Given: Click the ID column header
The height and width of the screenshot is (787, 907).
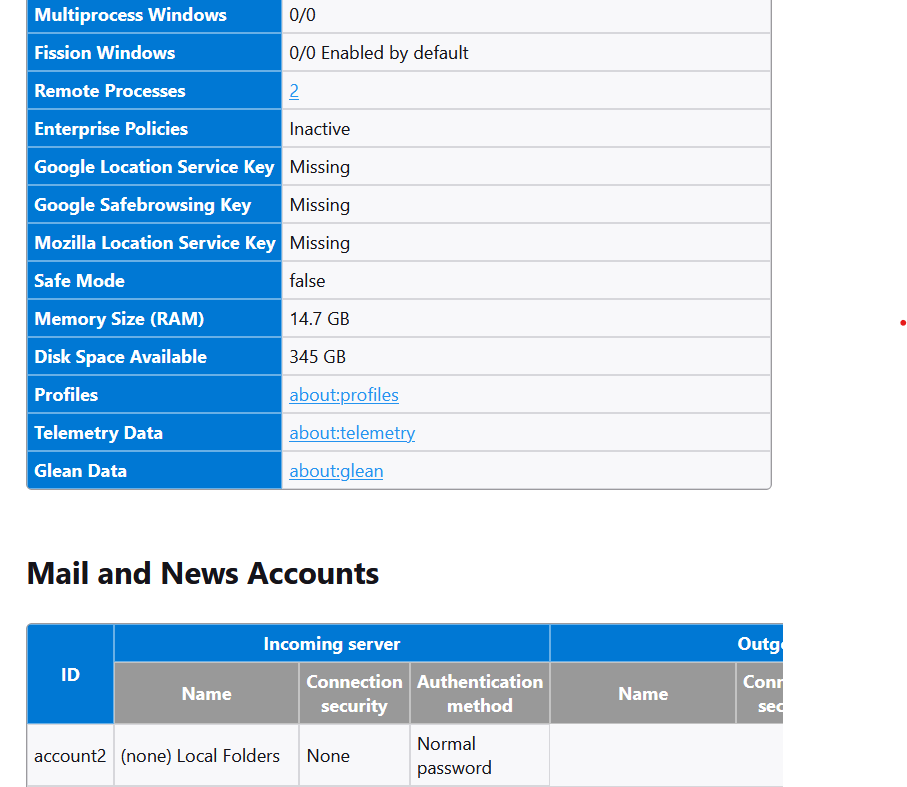Looking at the screenshot, I should tap(70, 675).
